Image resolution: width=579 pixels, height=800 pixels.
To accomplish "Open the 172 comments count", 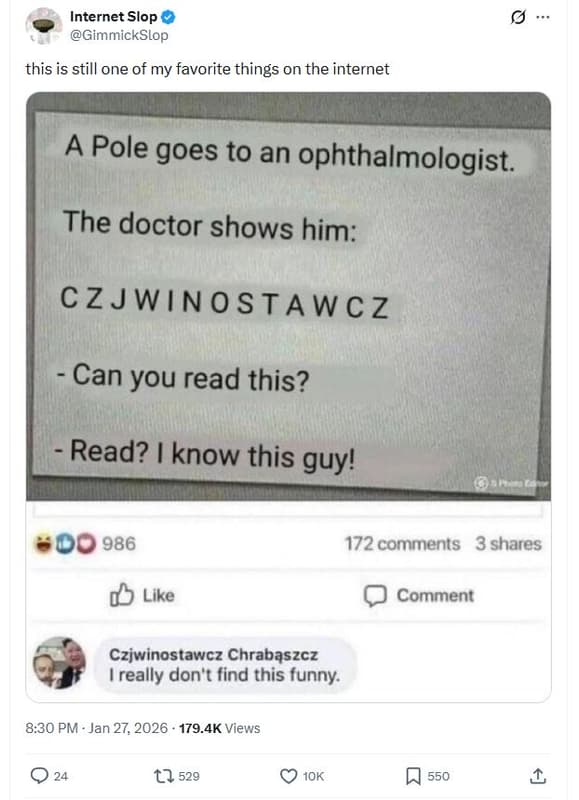I will 402,544.
